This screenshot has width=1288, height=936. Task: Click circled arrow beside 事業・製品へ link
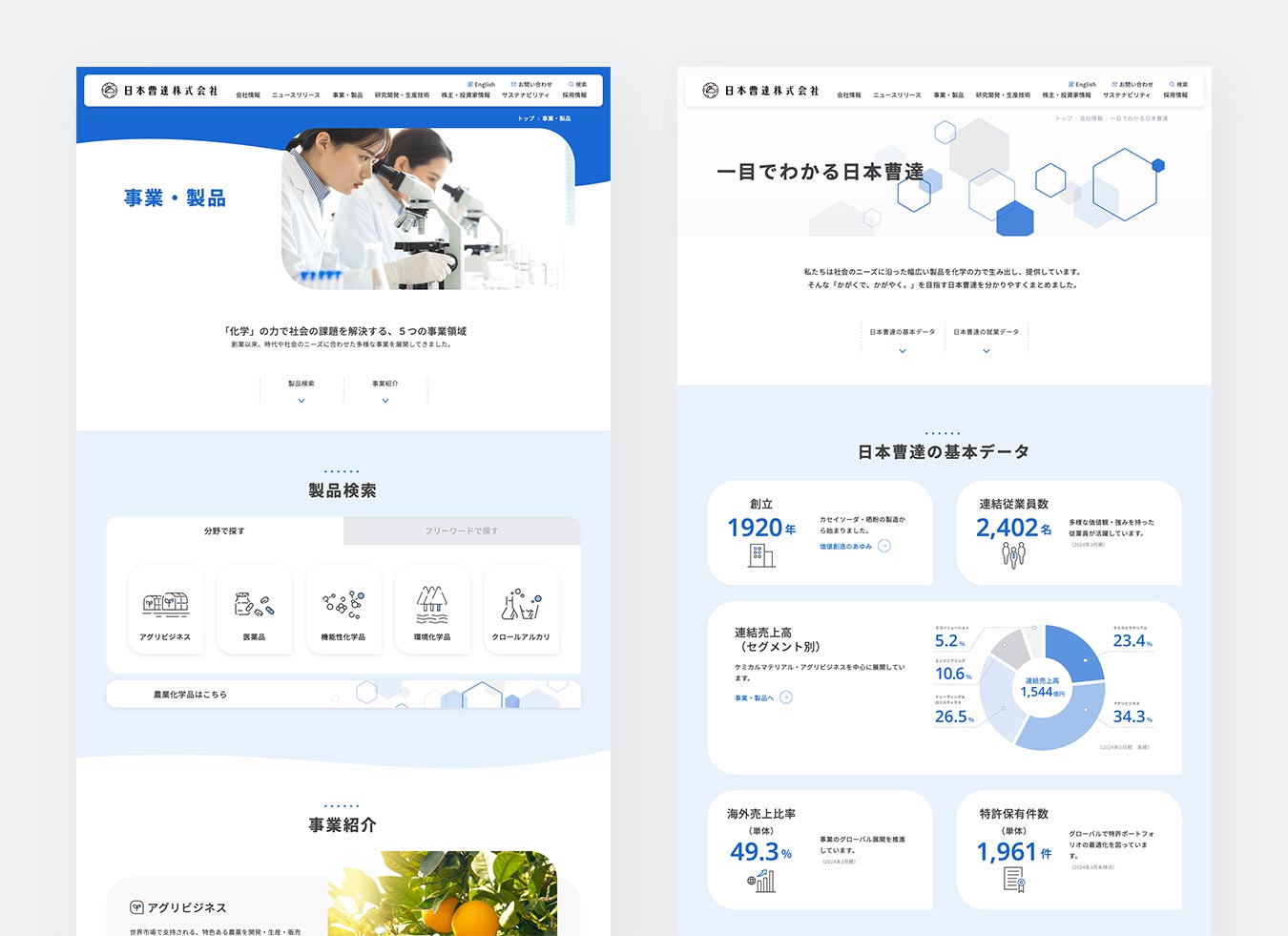tap(786, 697)
